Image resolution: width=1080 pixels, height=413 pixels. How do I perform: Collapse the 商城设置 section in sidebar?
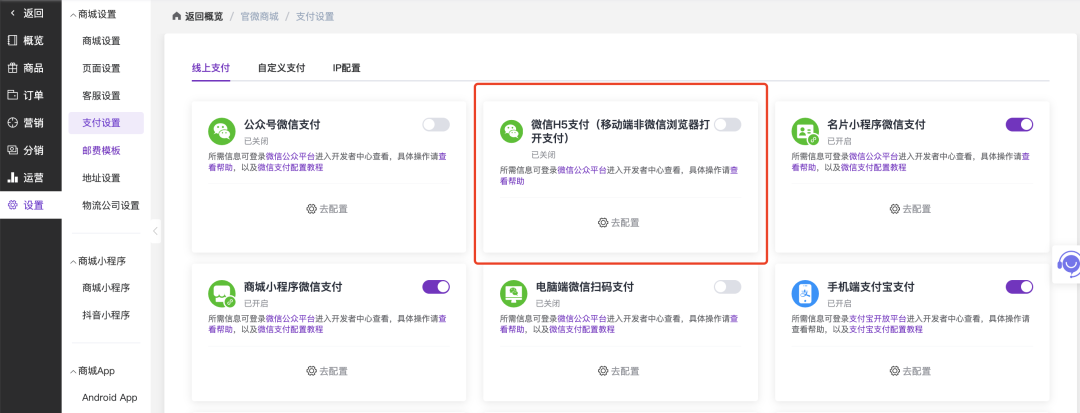(74, 14)
